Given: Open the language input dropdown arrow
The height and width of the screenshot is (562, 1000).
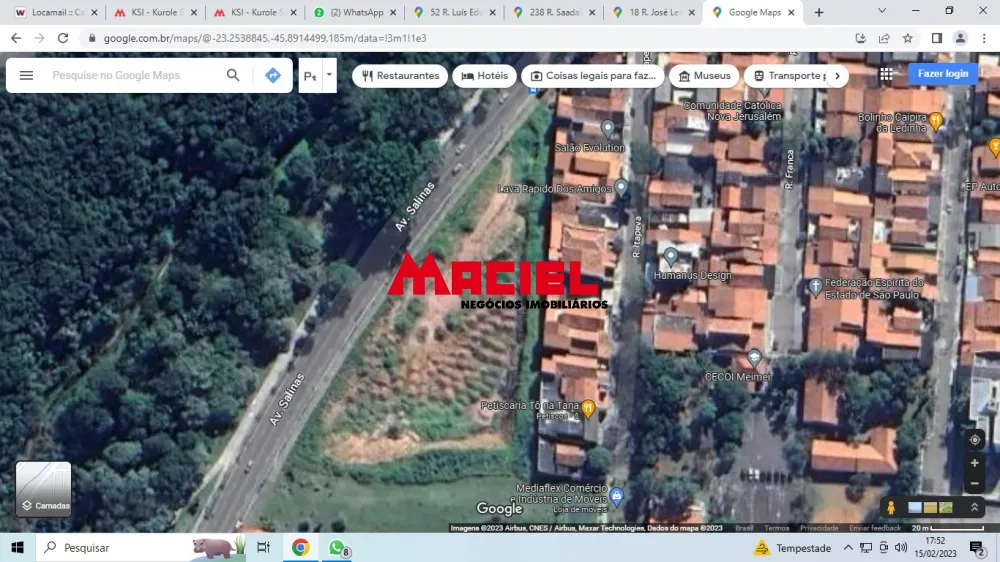Looking at the screenshot, I should pos(329,75).
